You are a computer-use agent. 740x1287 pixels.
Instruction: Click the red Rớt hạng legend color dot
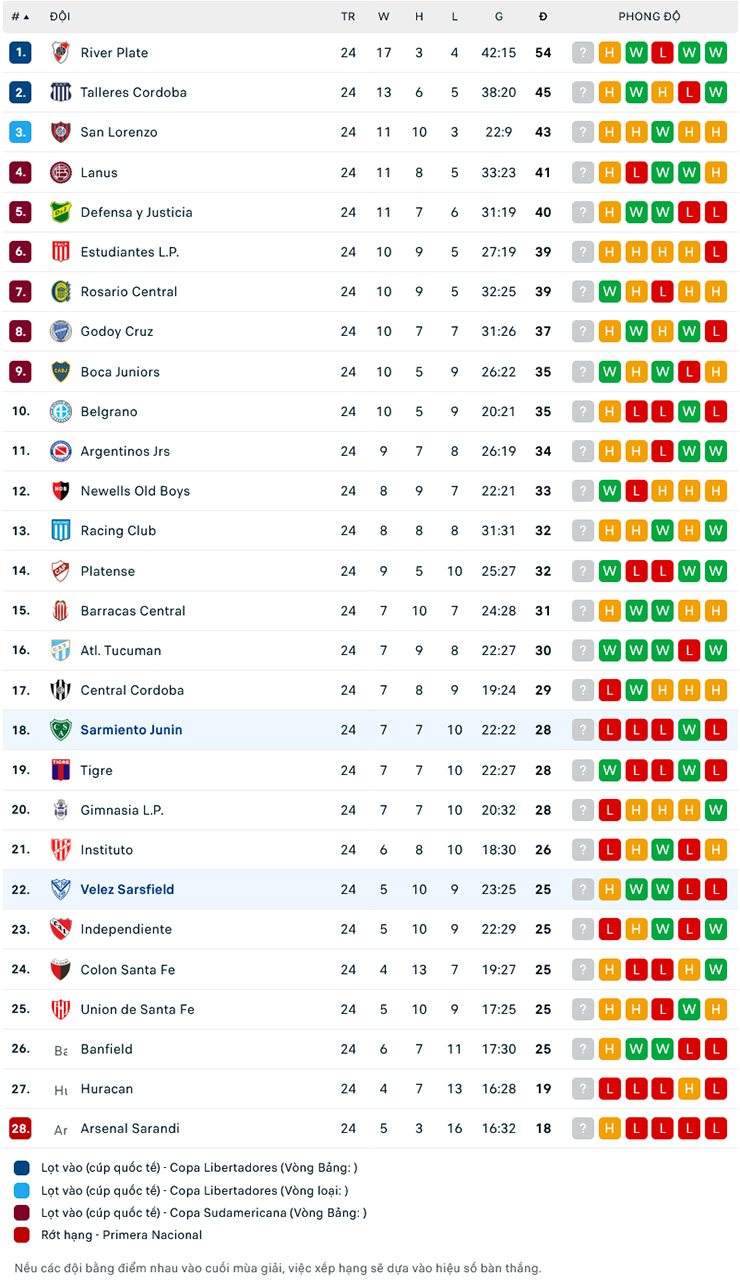point(20,1234)
